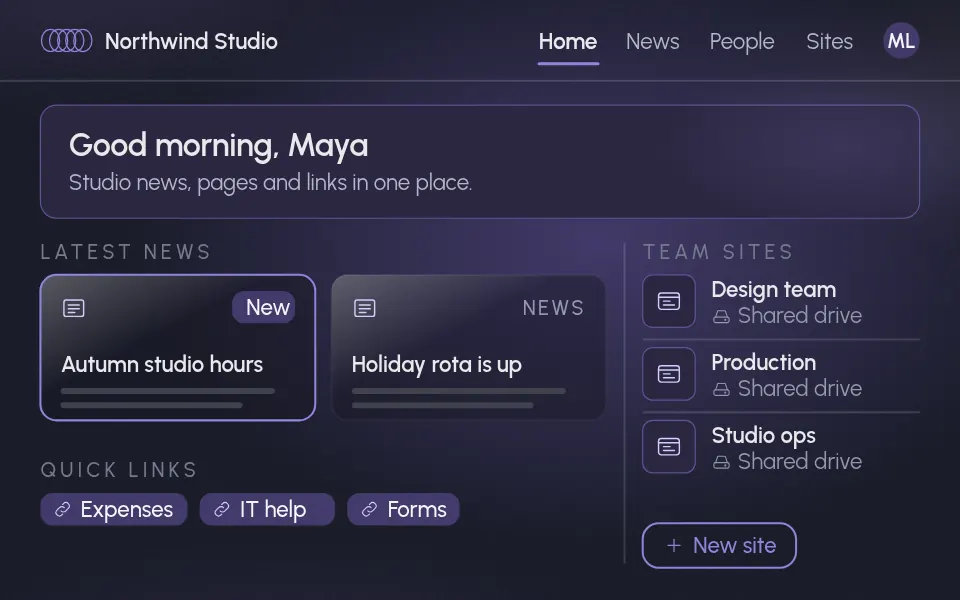The height and width of the screenshot is (600, 960).
Task: Click the Studio ops site name
Action: (763, 436)
